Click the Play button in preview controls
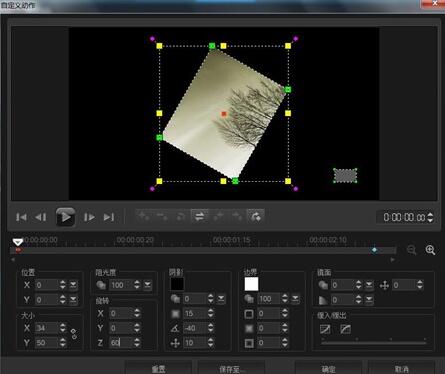Image resolution: width=445 pixels, height=374 pixels. [65, 217]
